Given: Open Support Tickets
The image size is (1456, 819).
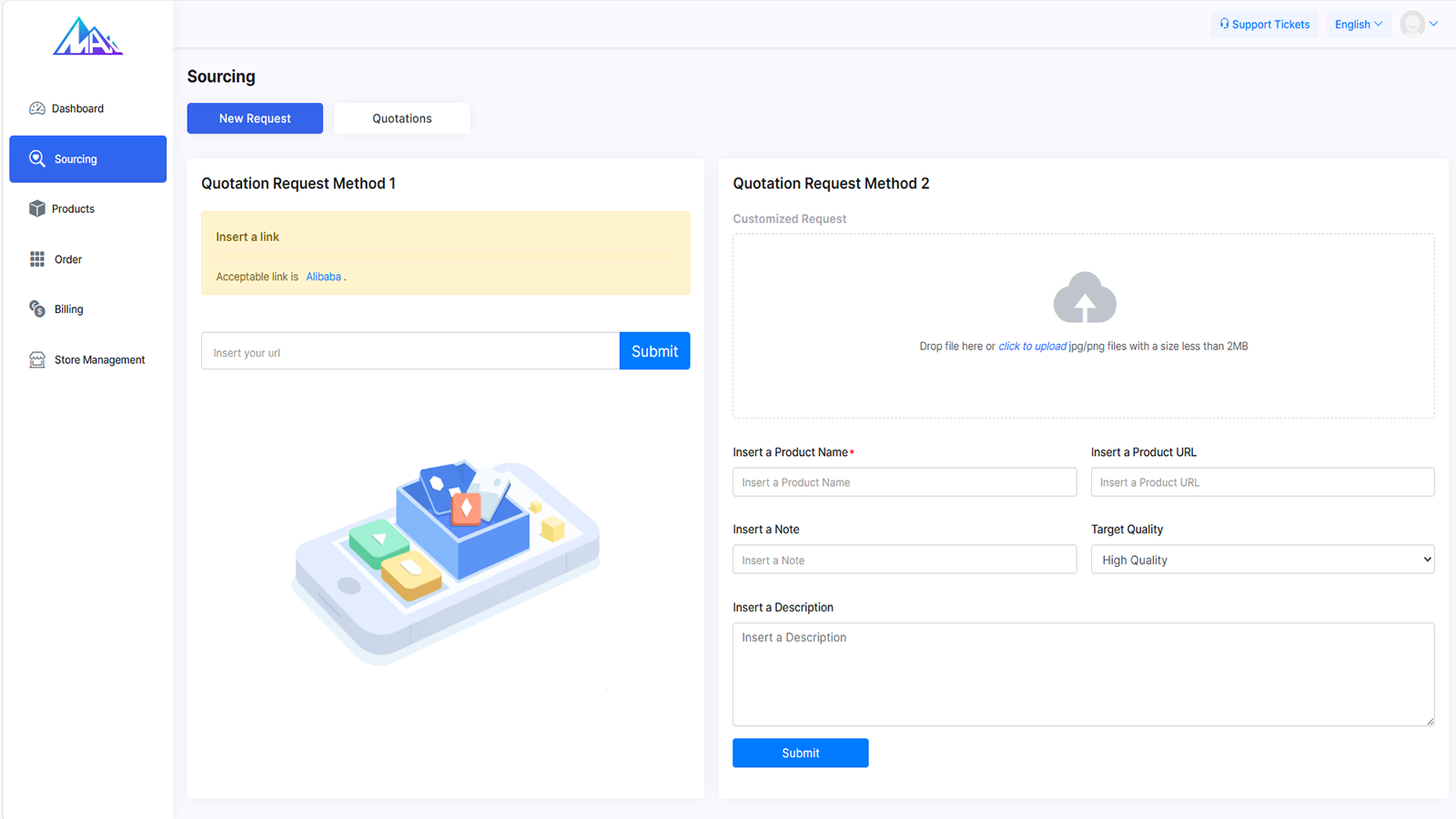Looking at the screenshot, I should tap(1265, 25).
